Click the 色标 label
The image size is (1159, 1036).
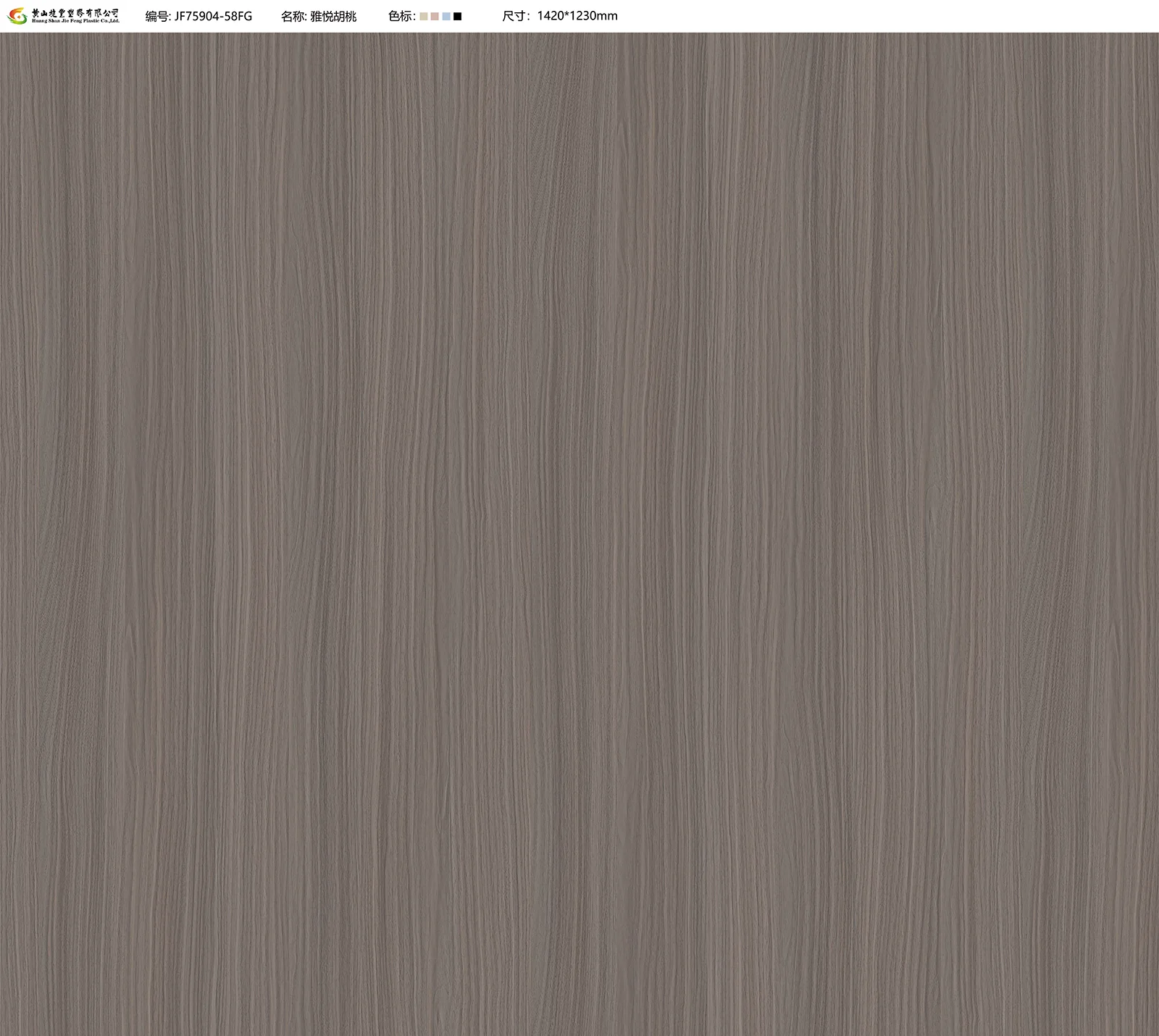tap(401, 16)
